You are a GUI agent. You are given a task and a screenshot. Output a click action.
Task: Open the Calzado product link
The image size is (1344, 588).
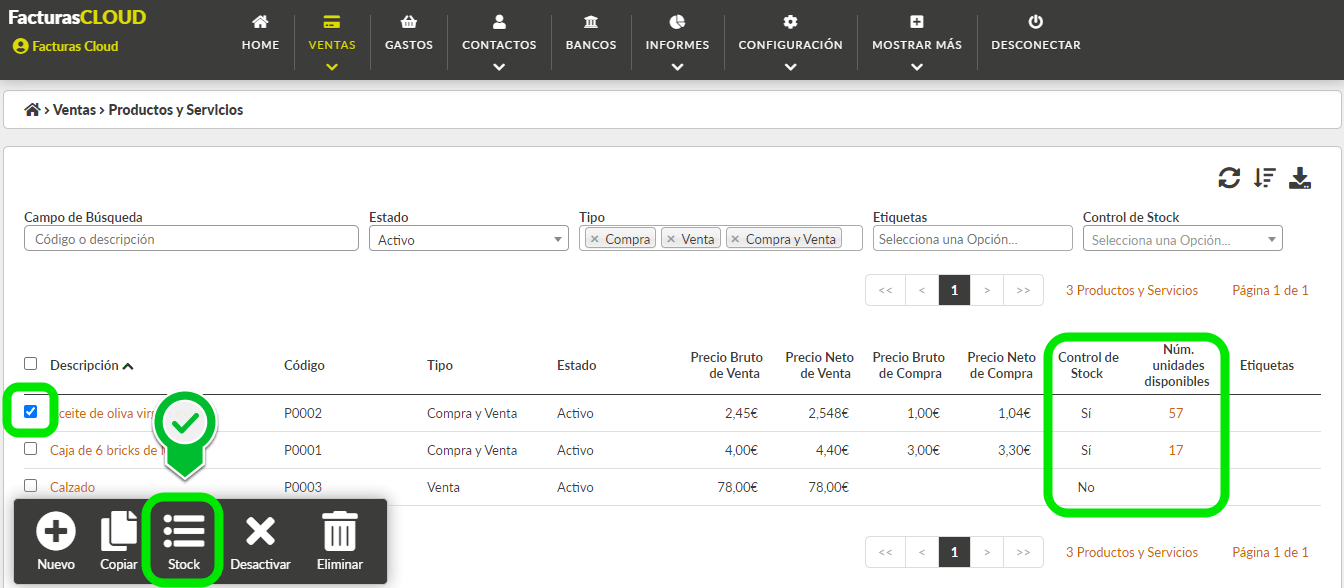72,487
